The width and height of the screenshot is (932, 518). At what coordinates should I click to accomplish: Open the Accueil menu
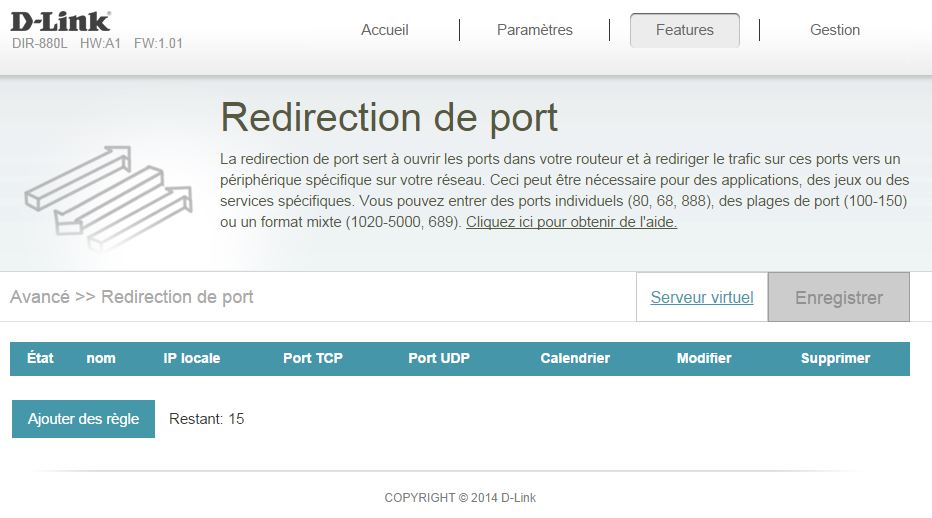(385, 30)
